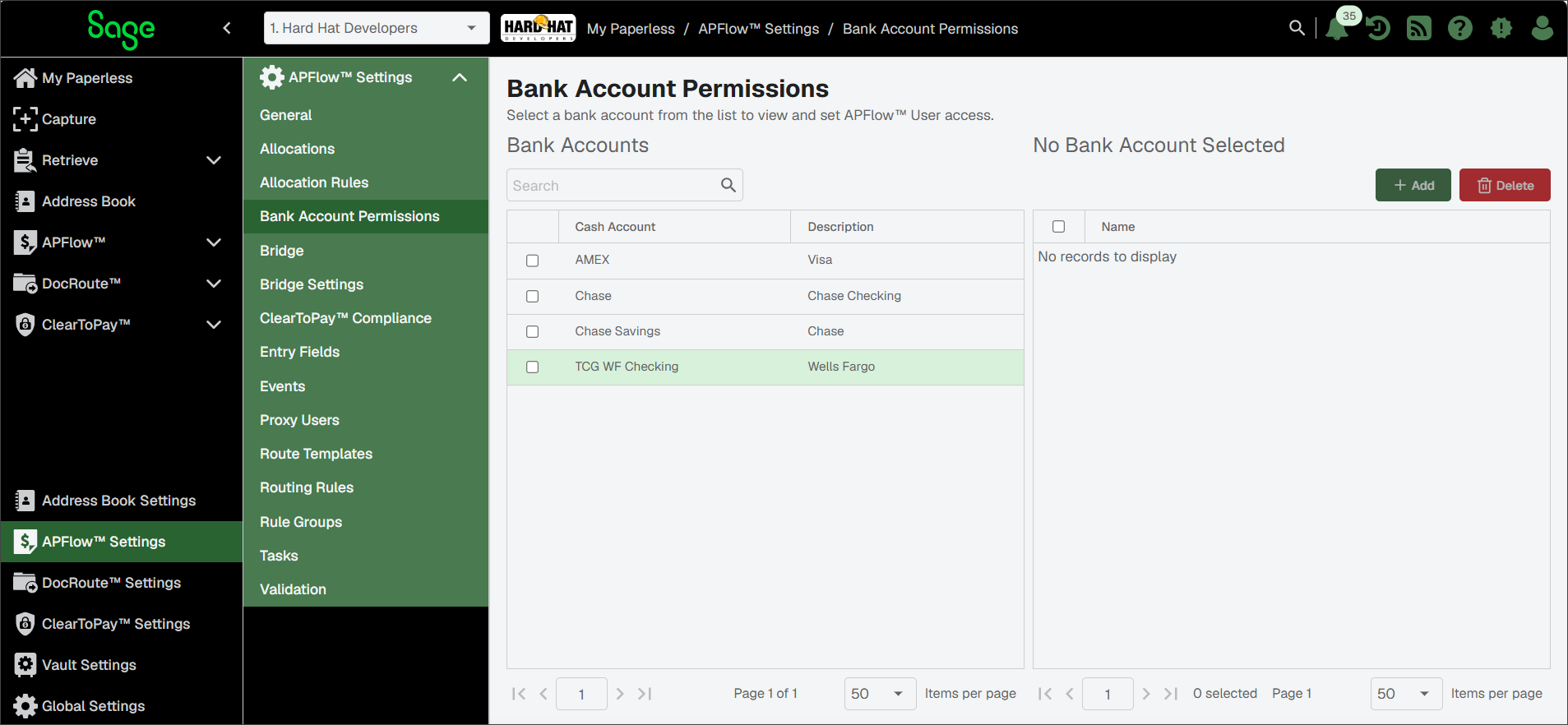This screenshot has height=725, width=1568.
Task: Open the Hard Hat Developers company dropdown
Action: 377,28
